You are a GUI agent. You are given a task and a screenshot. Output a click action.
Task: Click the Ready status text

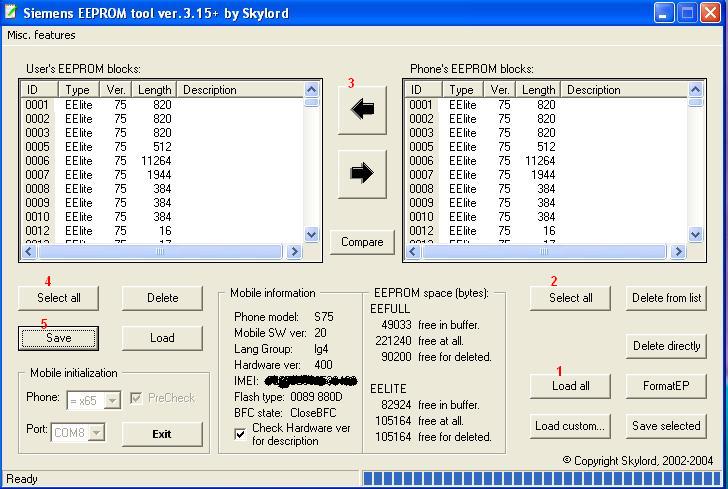click(x=22, y=479)
